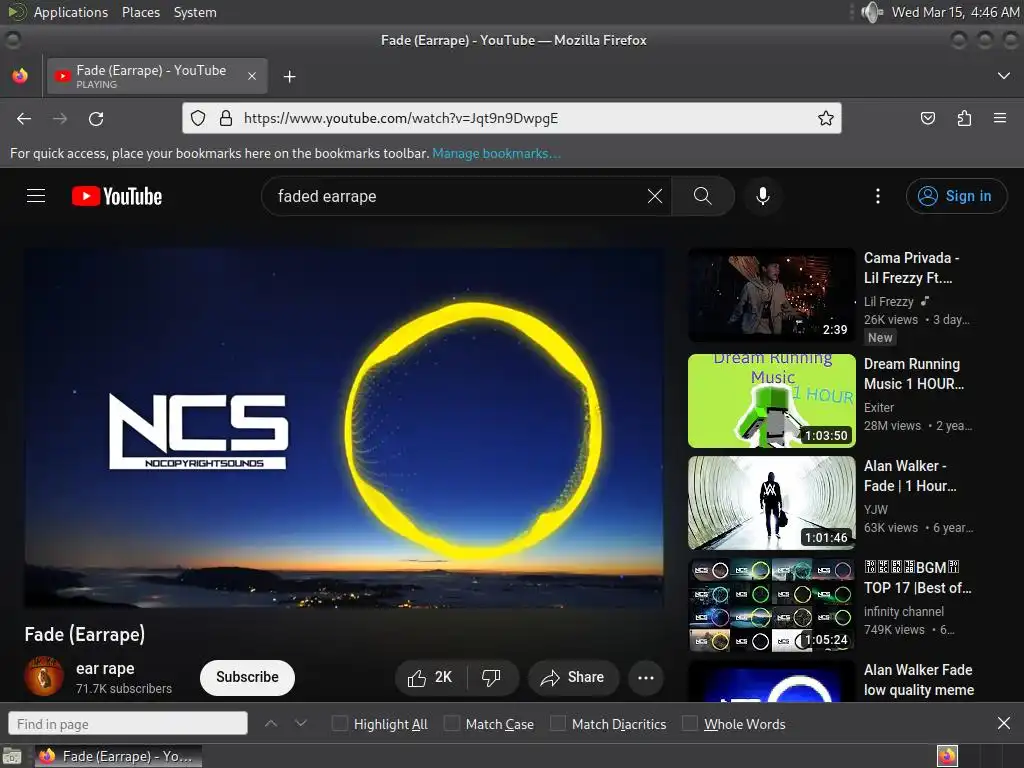Clear the YouTube search query
Image resolution: width=1024 pixels, height=768 pixels.
pyautogui.click(x=654, y=196)
